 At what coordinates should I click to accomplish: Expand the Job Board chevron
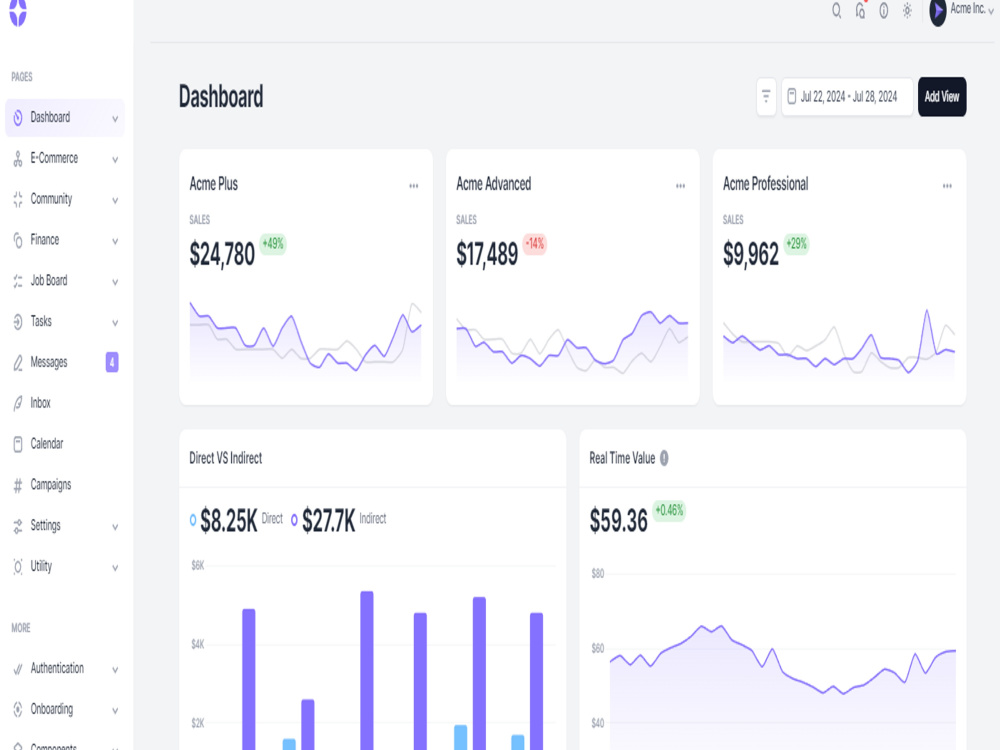tap(115, 282)
